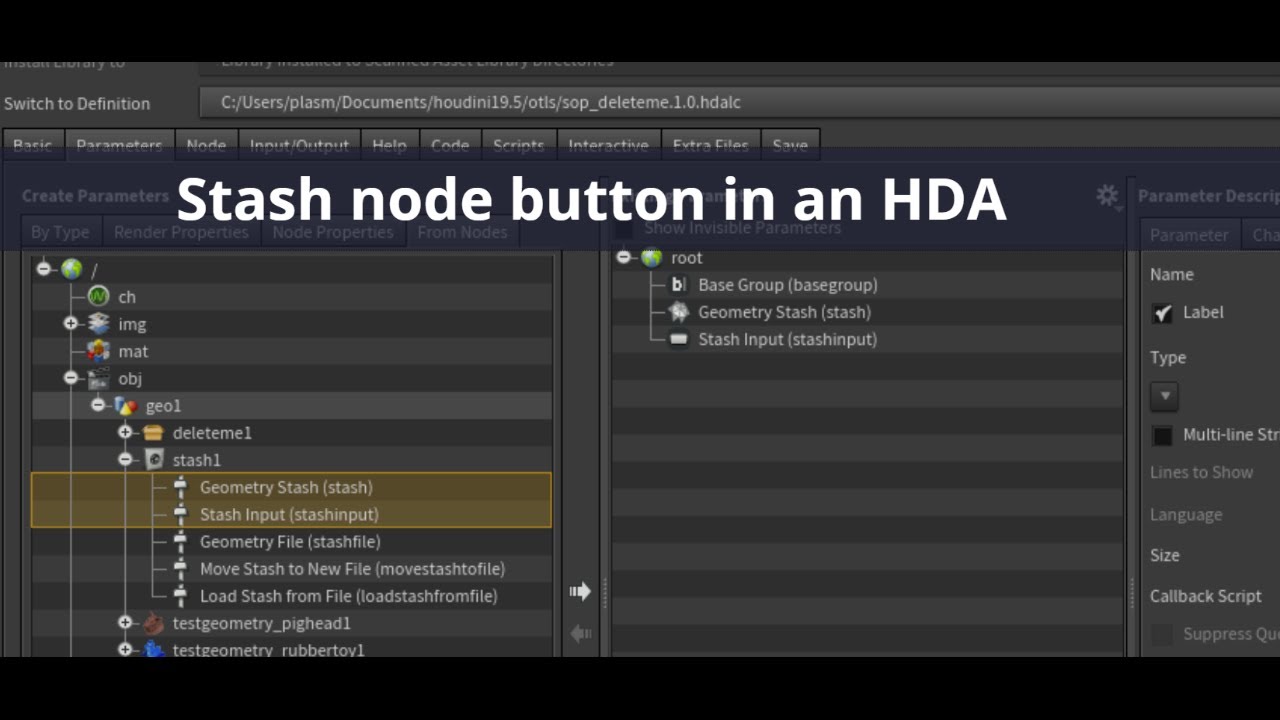Click parameter icon beside Geometry Stash (stash) in left tree
The width and height of the screenshot is (1280, 720).
pyautogui.click(x=180, y=487)
